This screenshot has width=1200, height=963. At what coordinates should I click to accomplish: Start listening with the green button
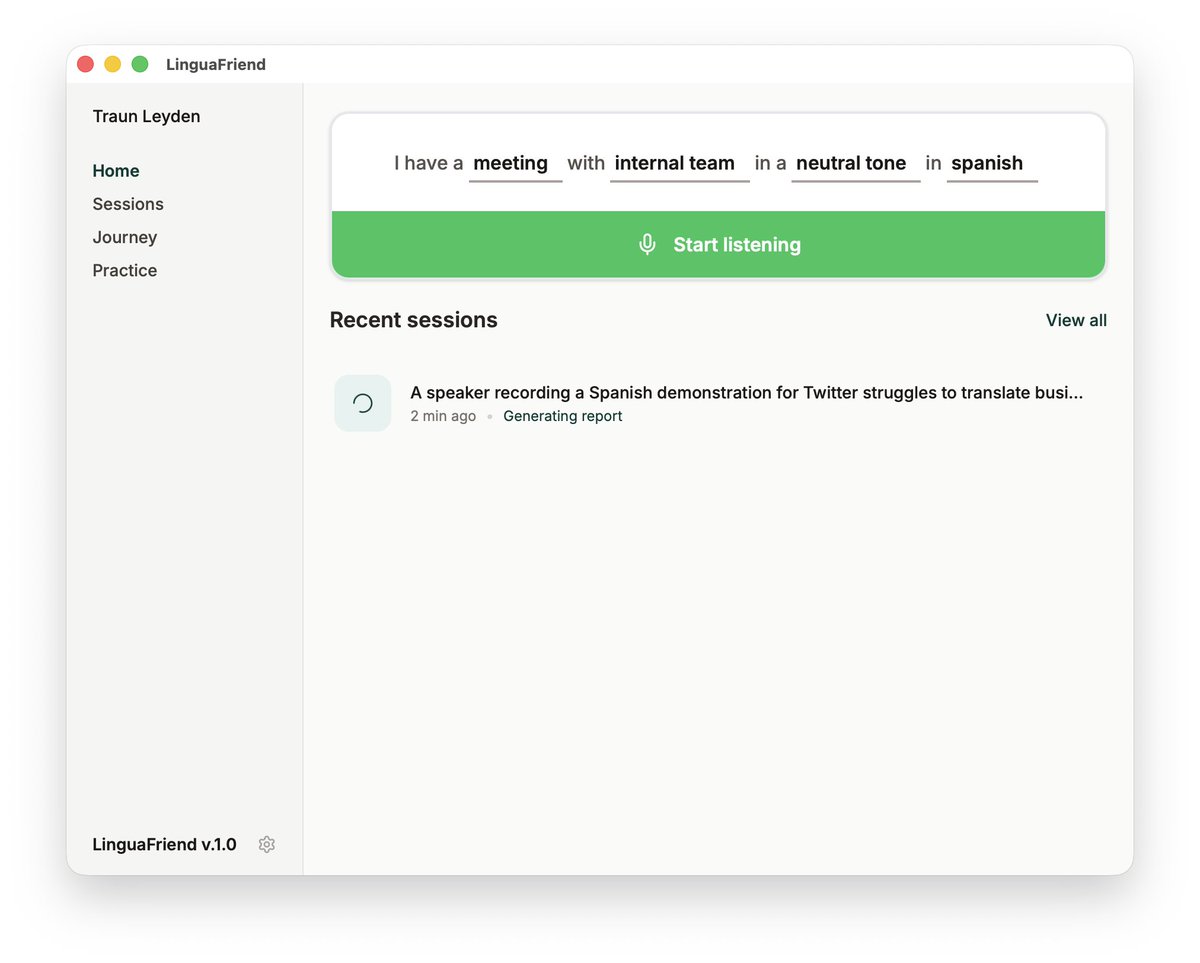[718, 244]
